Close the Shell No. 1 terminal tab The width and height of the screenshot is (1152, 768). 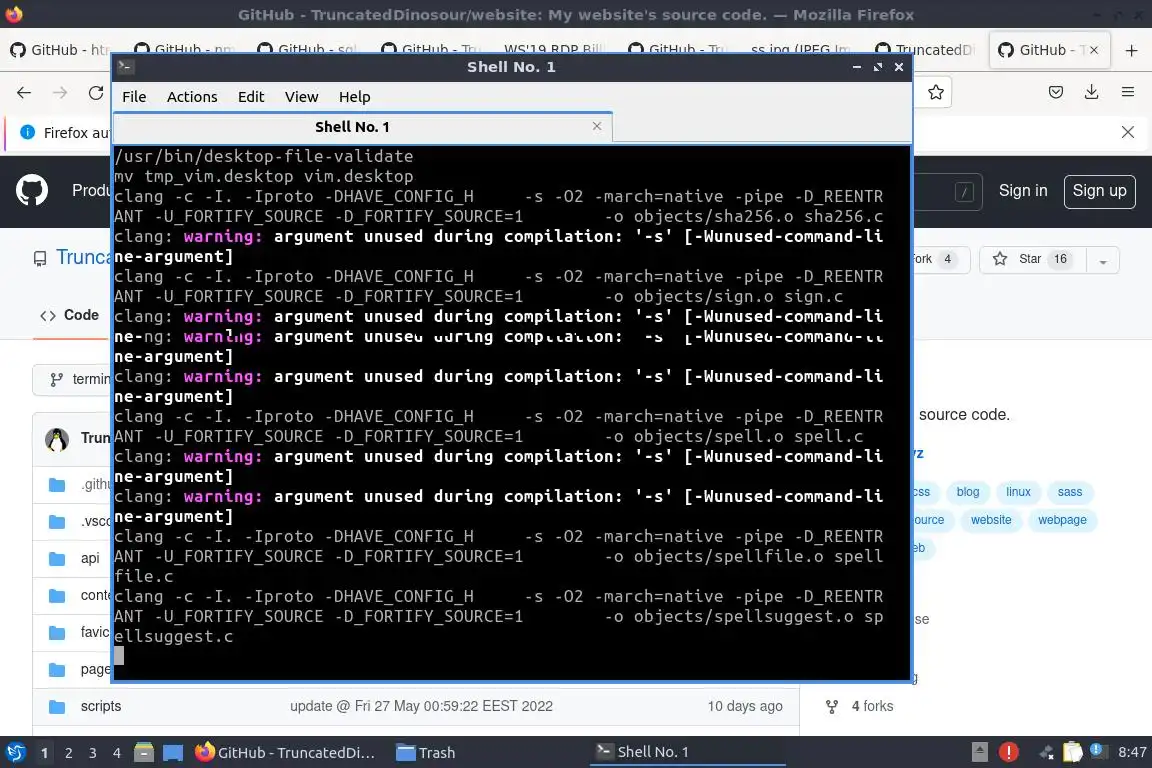tap(597, 126)
